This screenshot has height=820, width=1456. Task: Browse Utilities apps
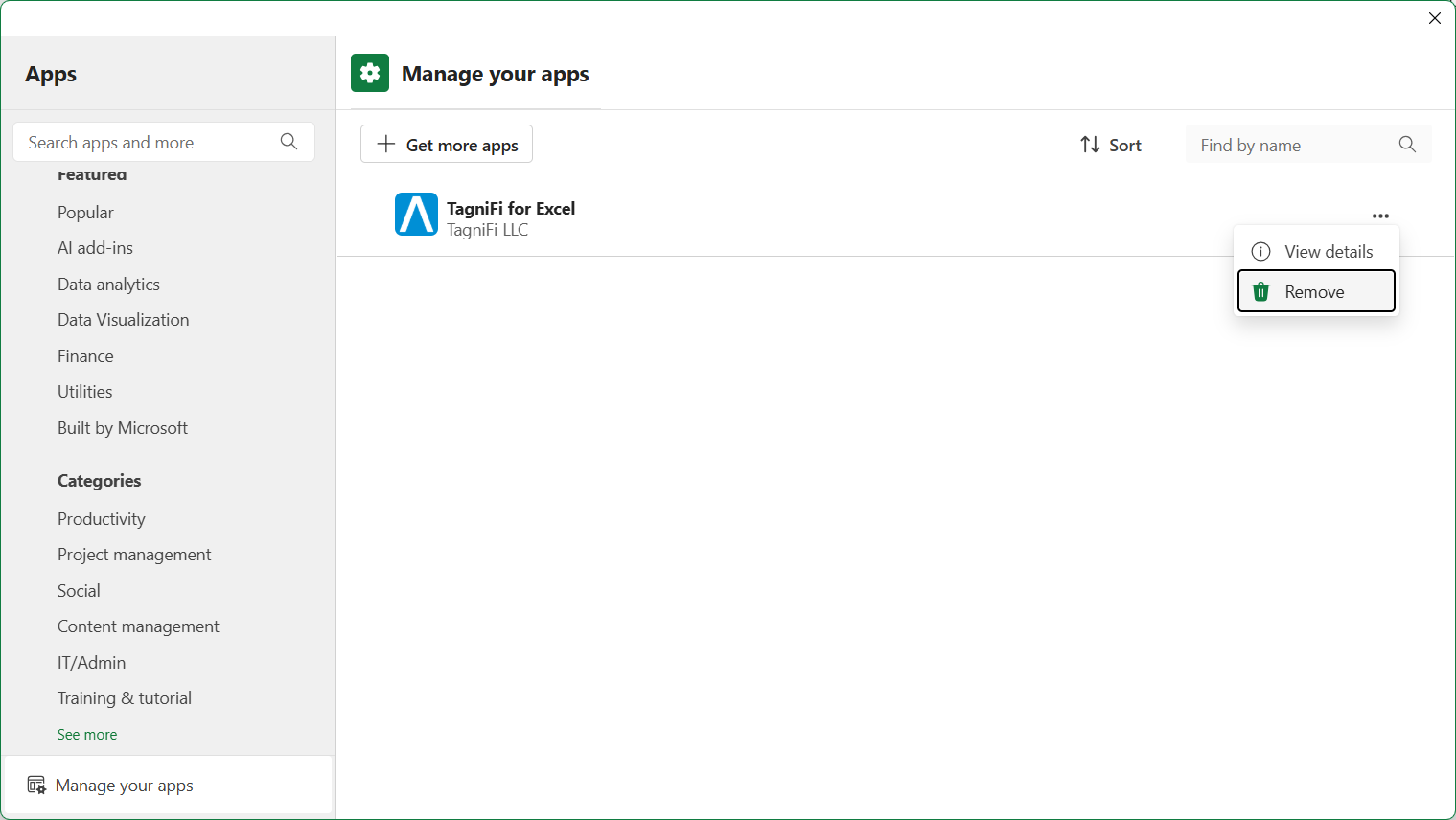point(84,392)
